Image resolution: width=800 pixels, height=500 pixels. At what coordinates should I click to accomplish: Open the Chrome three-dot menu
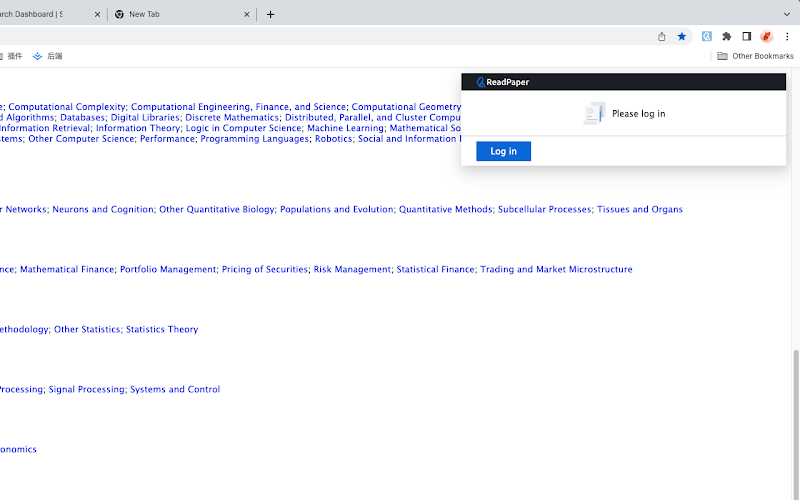pyautogui.click(x=787, y=36)
